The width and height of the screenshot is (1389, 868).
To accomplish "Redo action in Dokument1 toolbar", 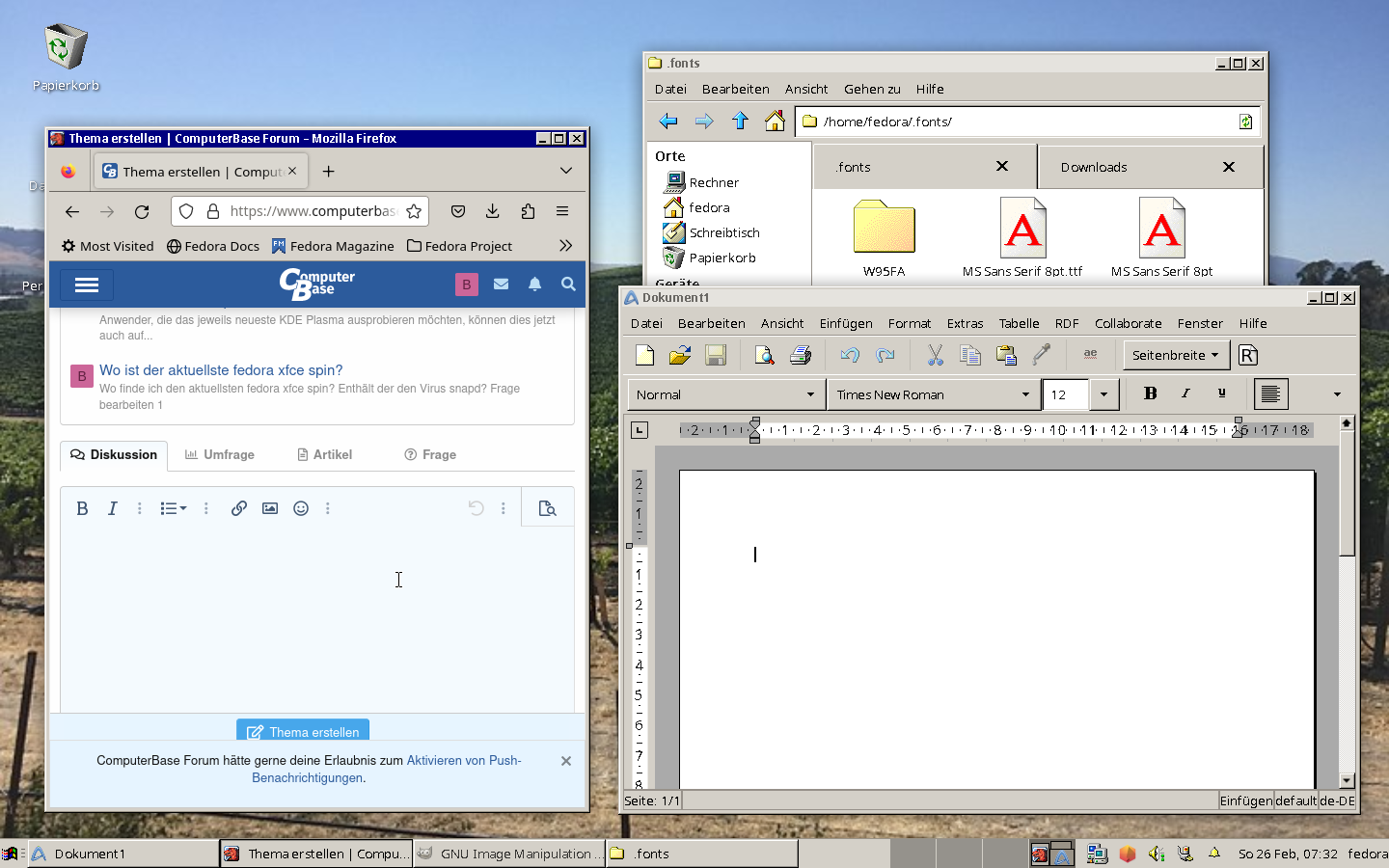I will click(885, 355).
